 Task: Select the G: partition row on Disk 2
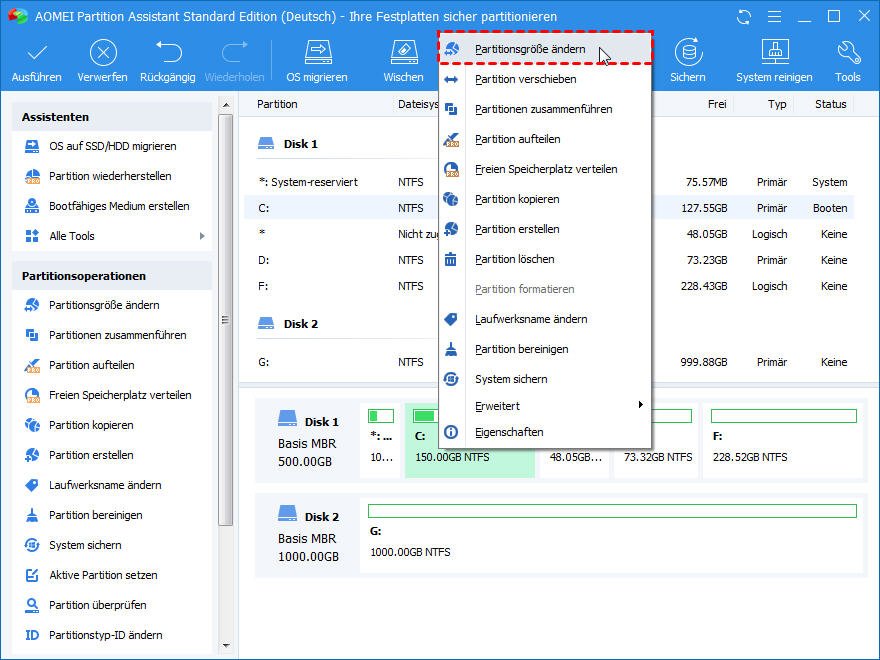pos(549,363)
